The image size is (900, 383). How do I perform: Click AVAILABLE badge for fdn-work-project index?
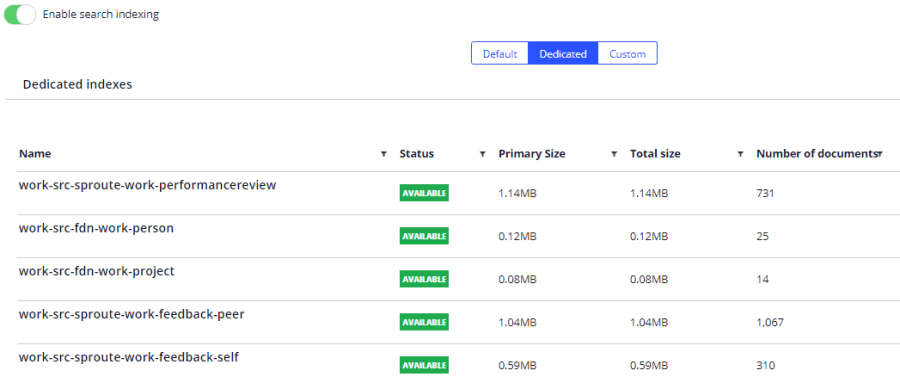pyautogui.click(x=424, y=279)
